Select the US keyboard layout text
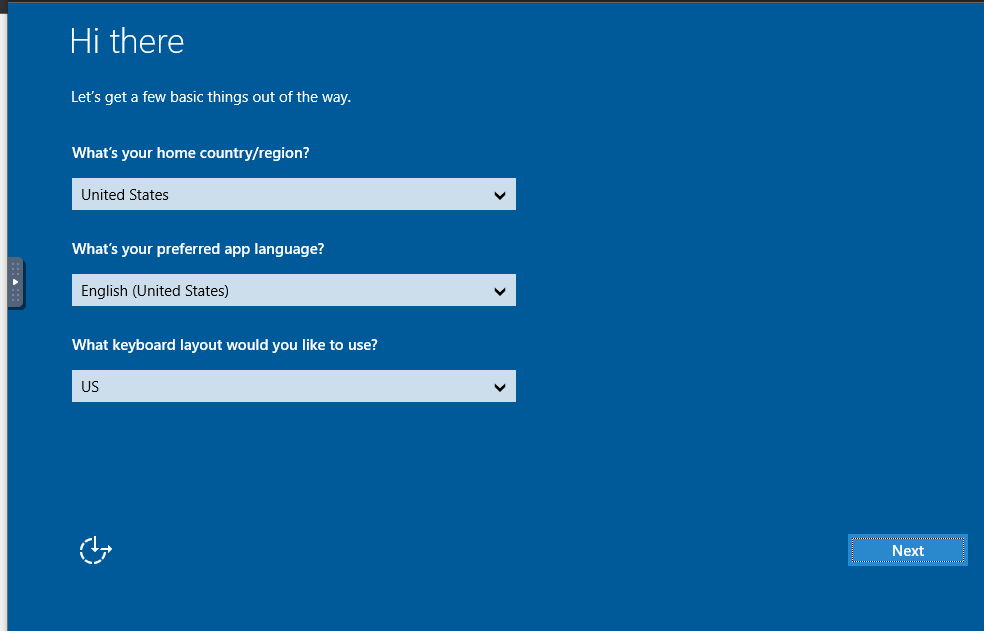984x631 pixels. click(x=90, y=387)
